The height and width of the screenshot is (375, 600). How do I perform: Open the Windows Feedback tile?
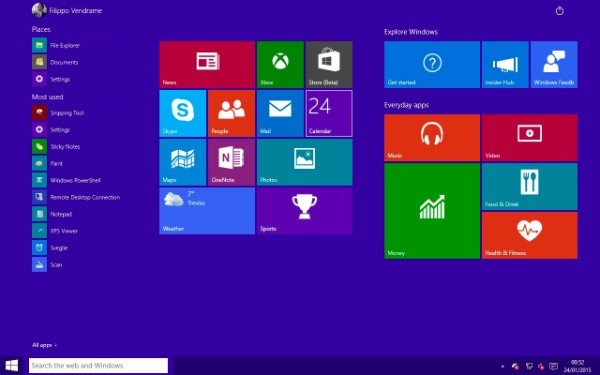coord(554,64)
